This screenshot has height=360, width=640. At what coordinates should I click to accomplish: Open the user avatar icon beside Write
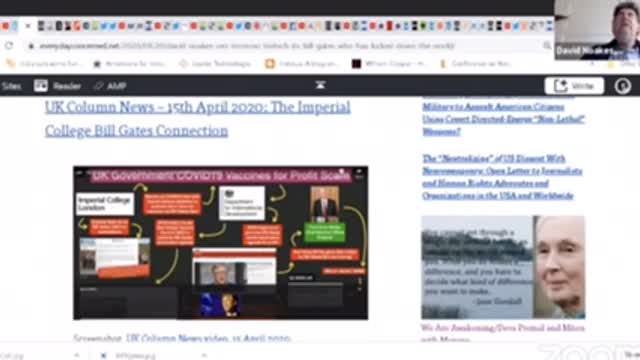(622, 86)
